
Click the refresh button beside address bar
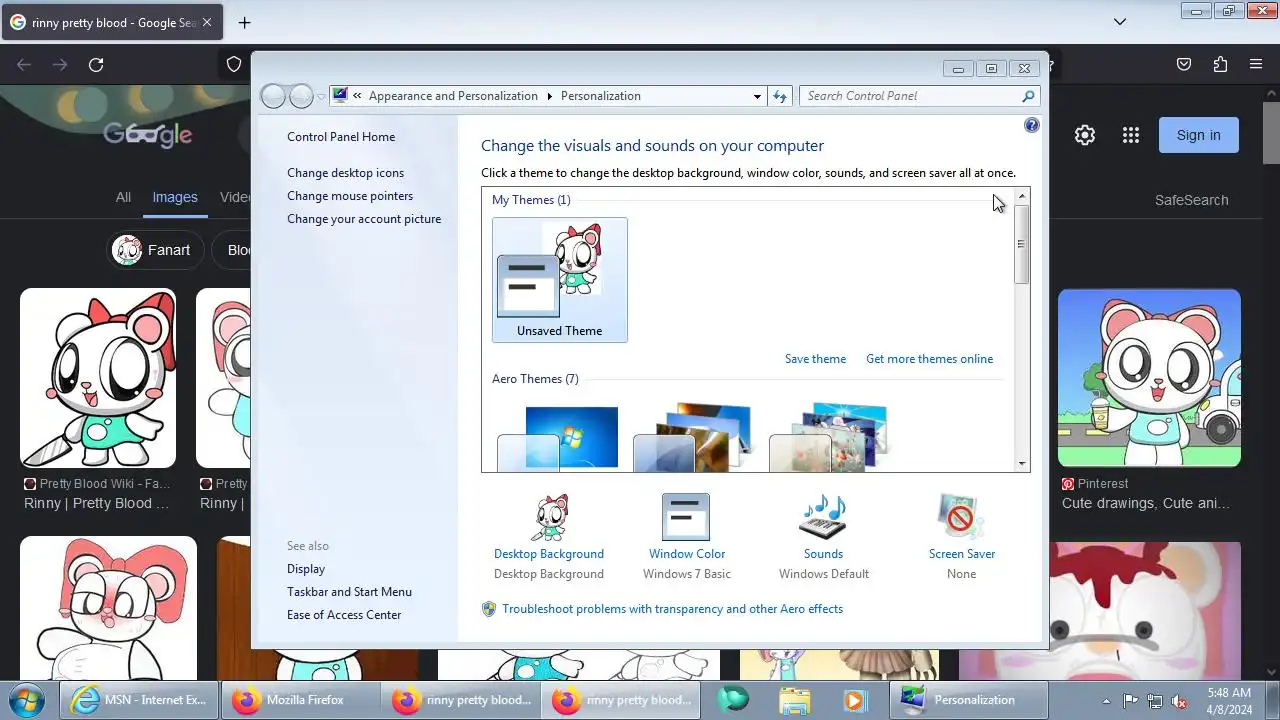(781, 96)
